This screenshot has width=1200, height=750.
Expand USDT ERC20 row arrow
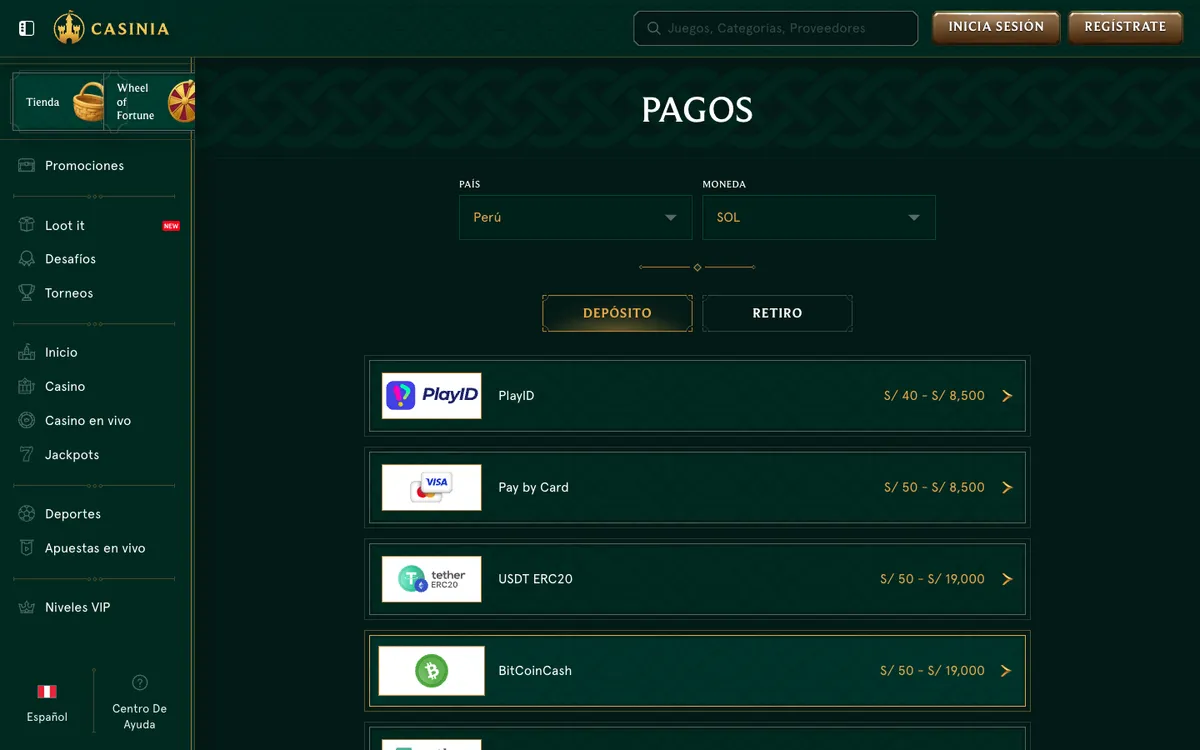coord(1007,579)
